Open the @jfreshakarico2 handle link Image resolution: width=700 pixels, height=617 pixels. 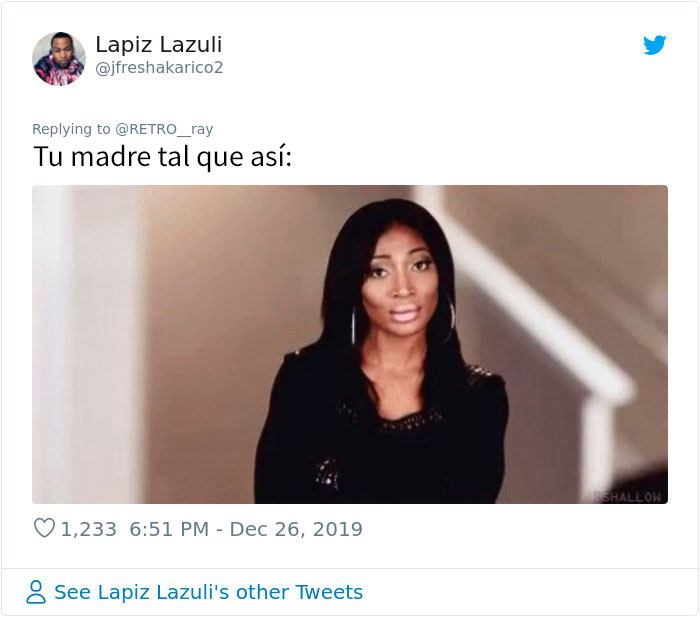click(x=159, y=68)
